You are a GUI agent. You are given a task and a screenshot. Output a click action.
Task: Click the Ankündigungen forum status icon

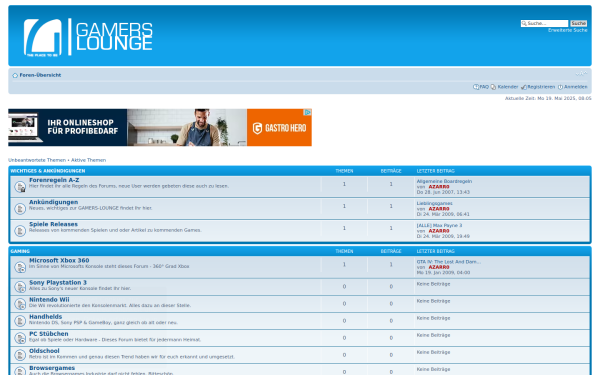(20, 209)
